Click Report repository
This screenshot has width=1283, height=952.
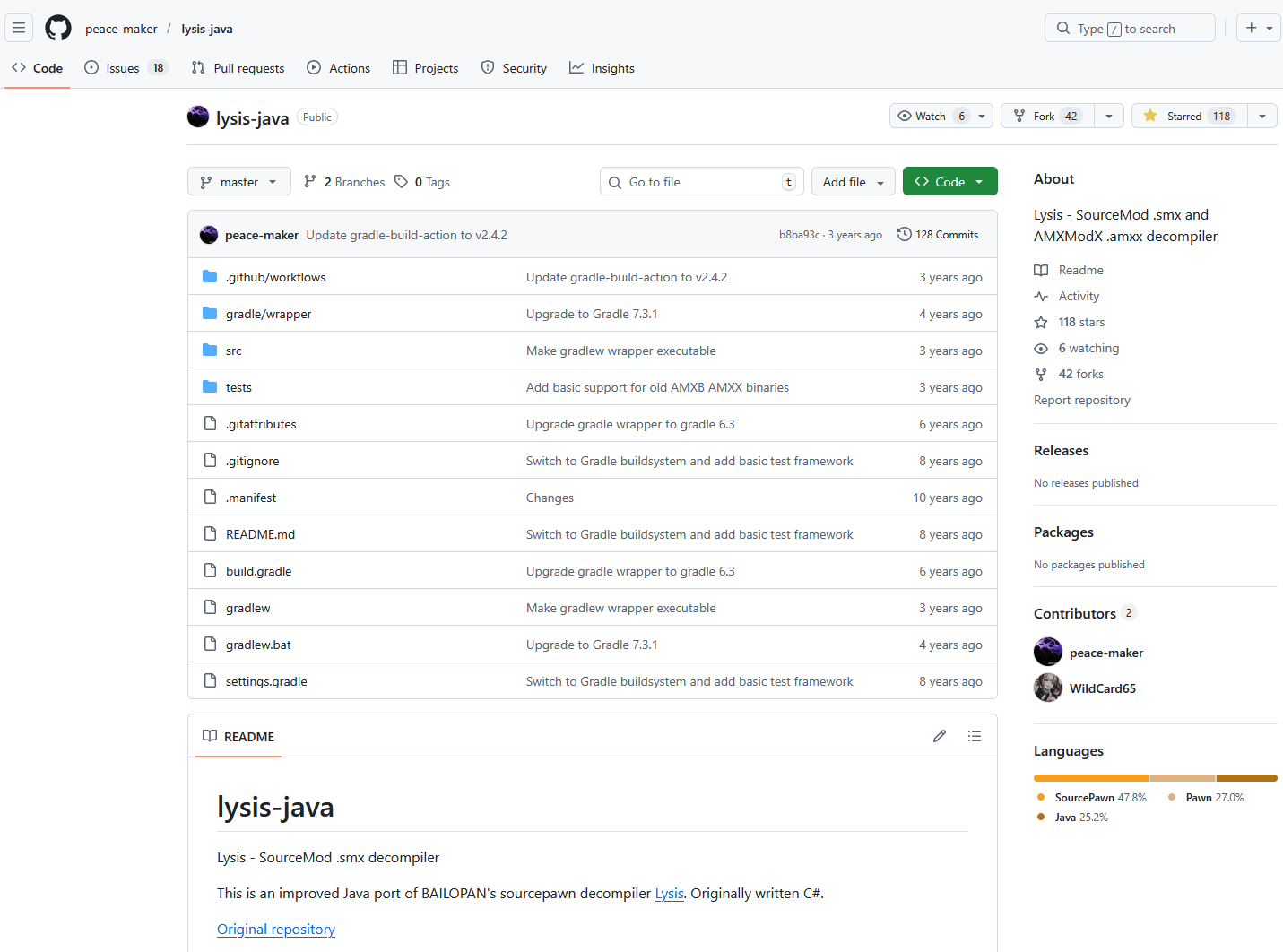point(1081,400)
